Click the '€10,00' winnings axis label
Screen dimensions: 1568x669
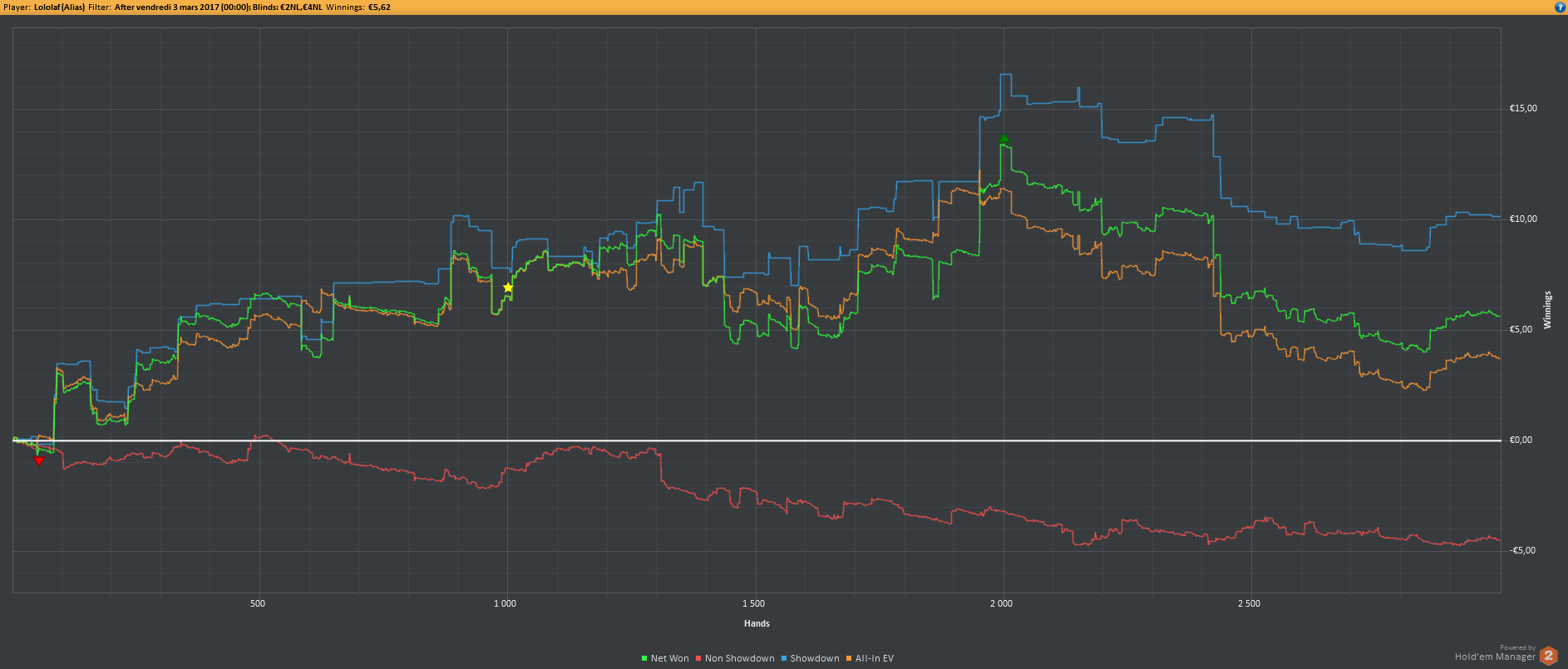[1523, 219]
